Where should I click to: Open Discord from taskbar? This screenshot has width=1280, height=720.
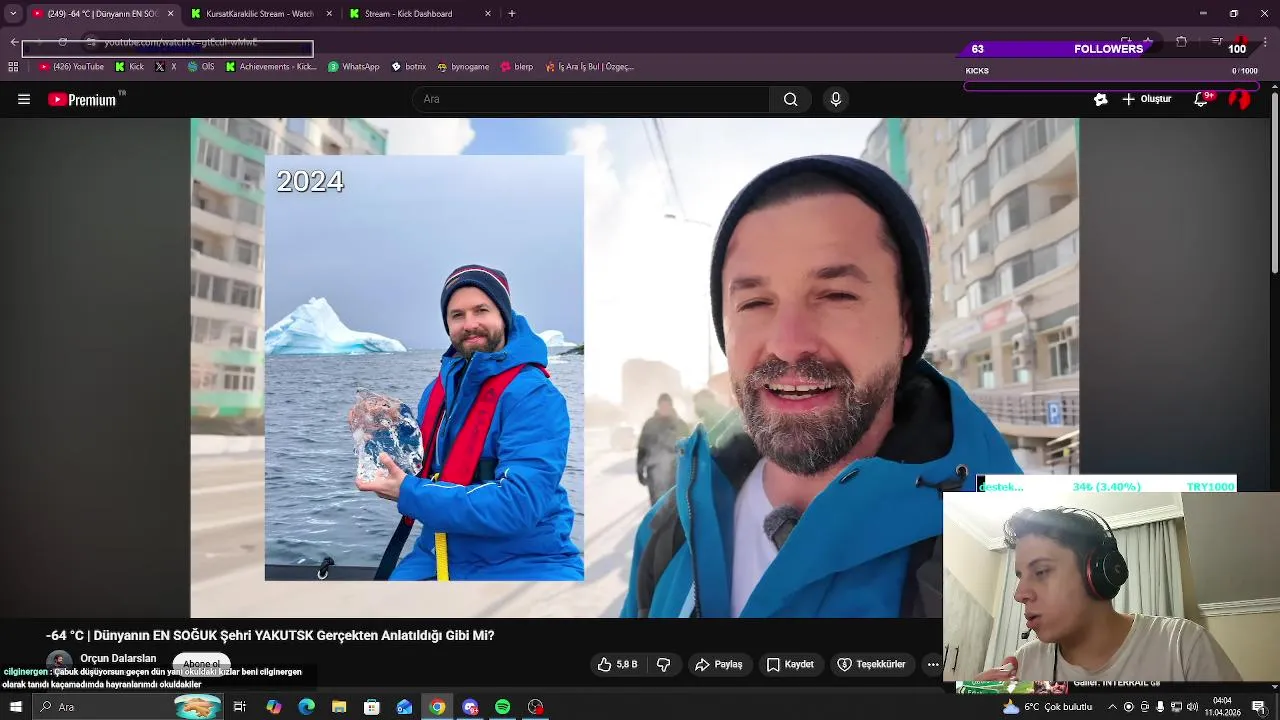[x=470, y=707]
